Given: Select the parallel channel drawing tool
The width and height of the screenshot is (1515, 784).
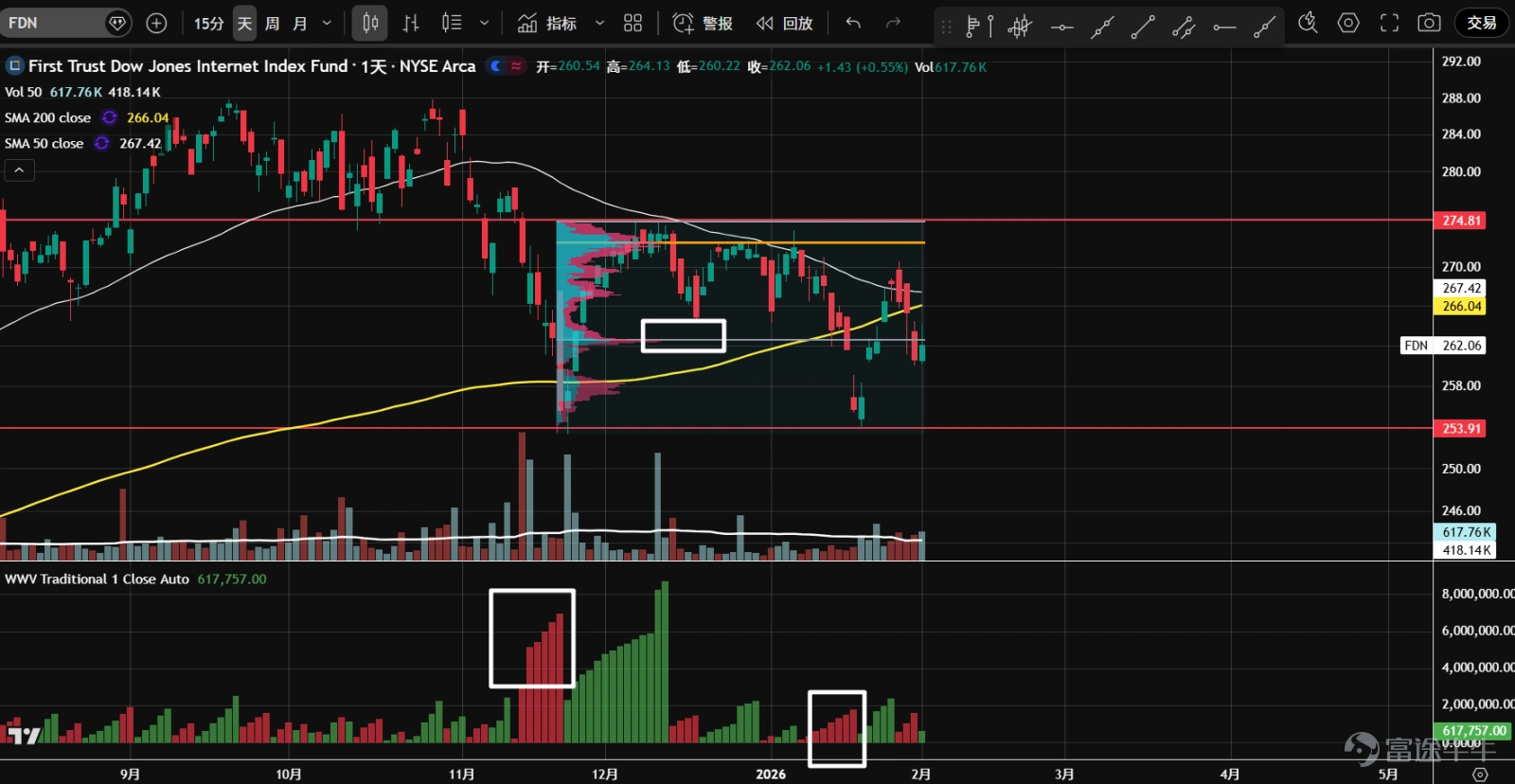Looking at the screenshot, I should (1184, 27).
